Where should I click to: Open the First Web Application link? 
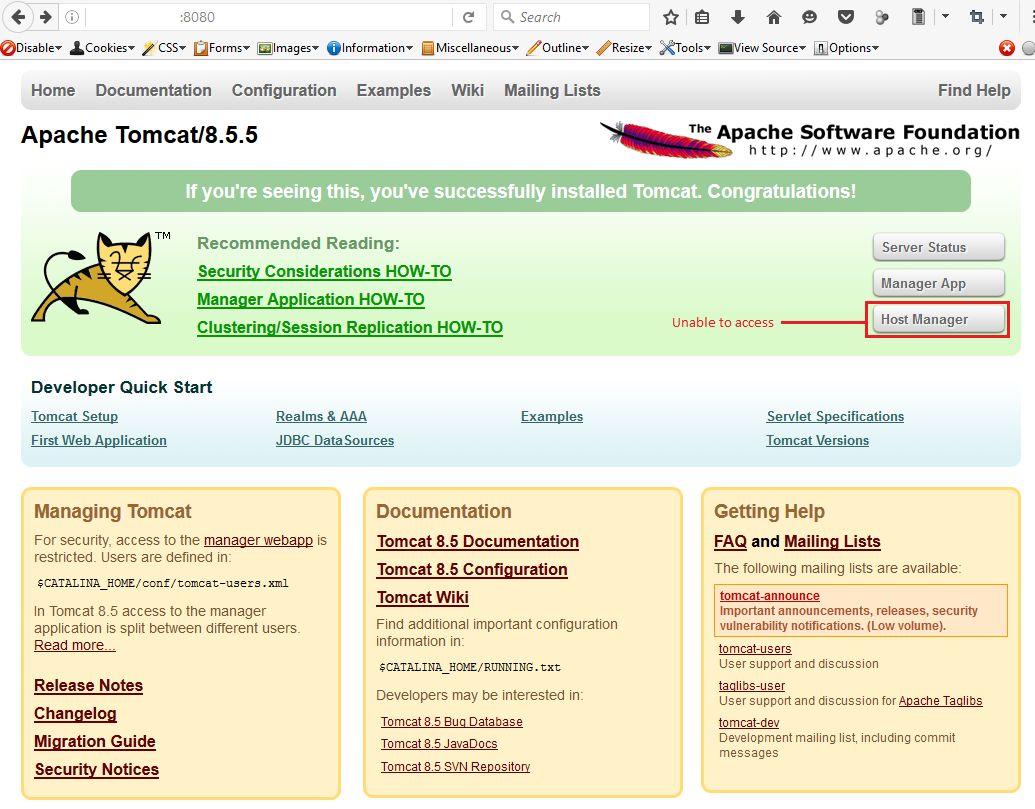[98, 440]
